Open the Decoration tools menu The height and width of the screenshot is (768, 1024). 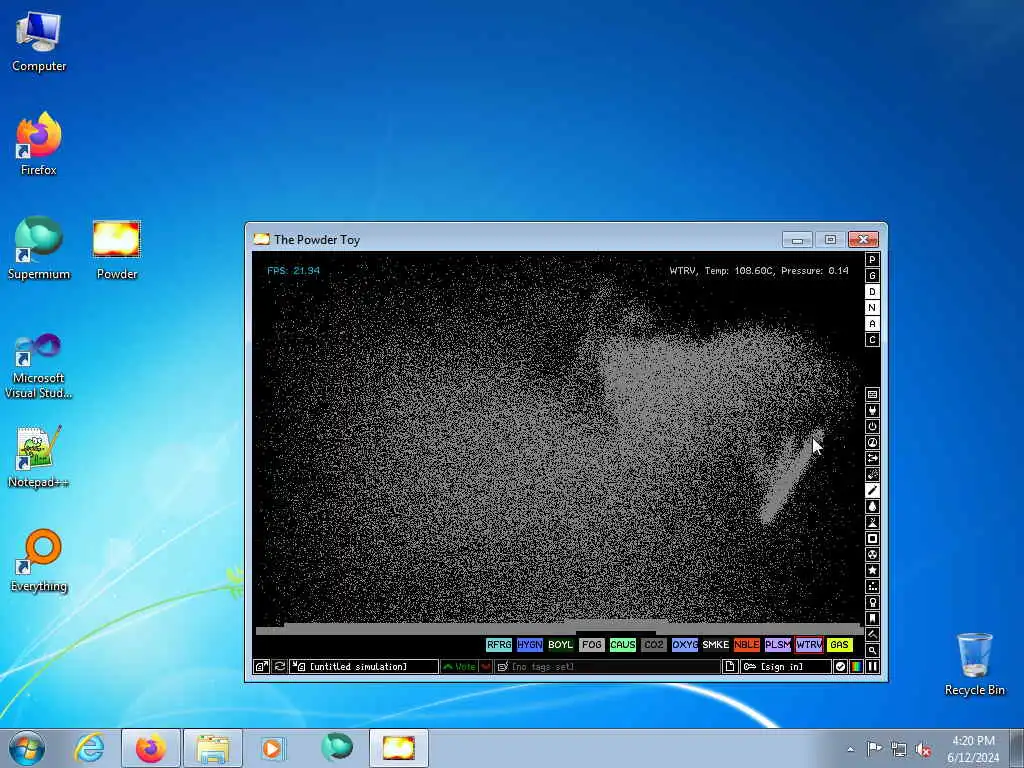coord(872,634)
